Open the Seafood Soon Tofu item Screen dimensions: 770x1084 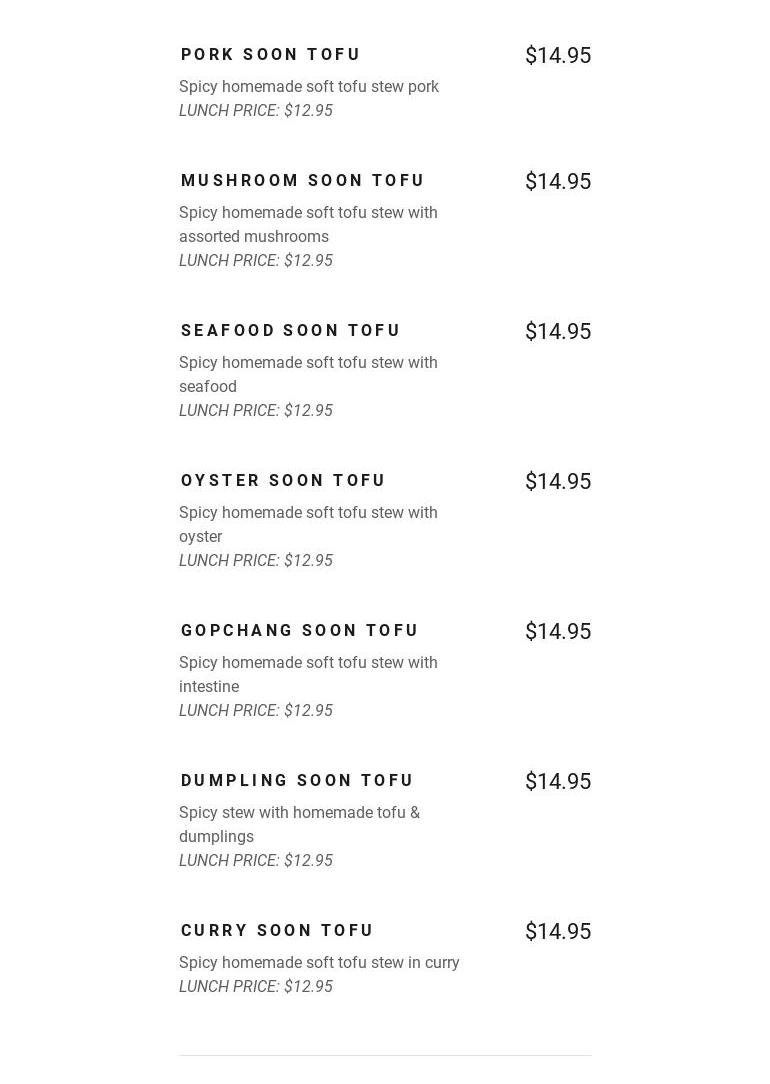[290, 331]
